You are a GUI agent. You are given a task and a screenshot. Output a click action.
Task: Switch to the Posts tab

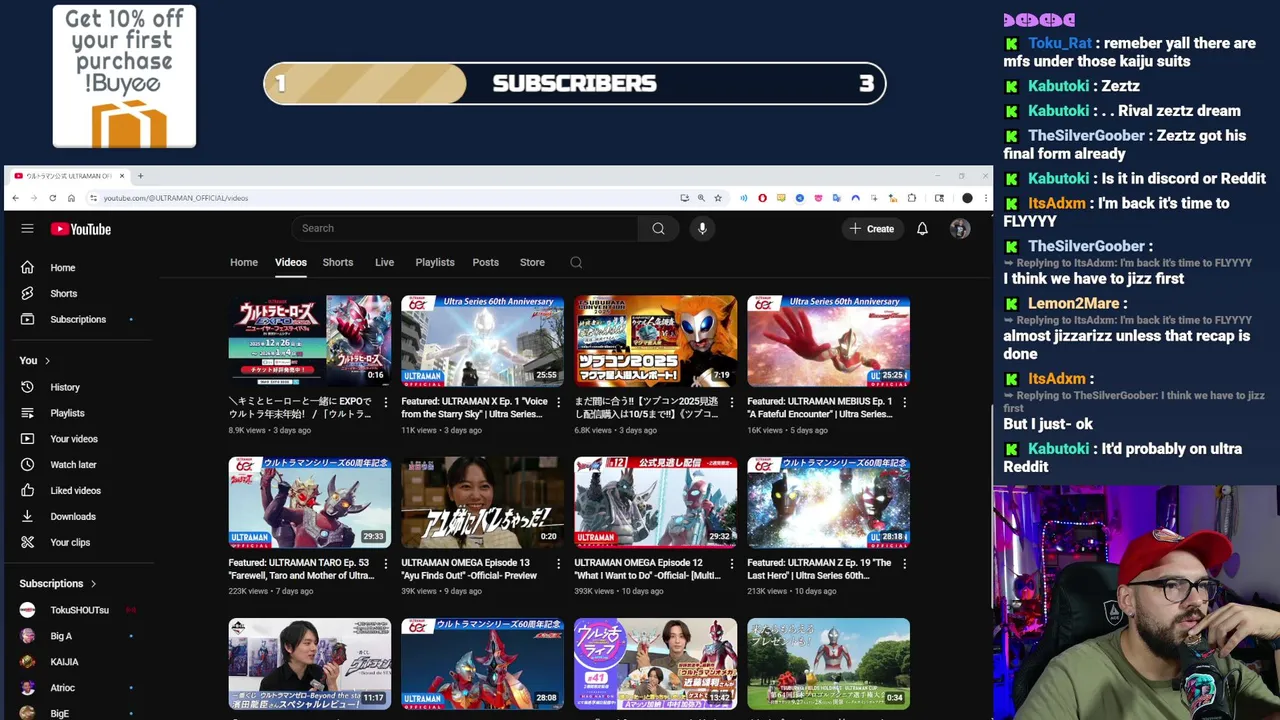pos(486,263)
